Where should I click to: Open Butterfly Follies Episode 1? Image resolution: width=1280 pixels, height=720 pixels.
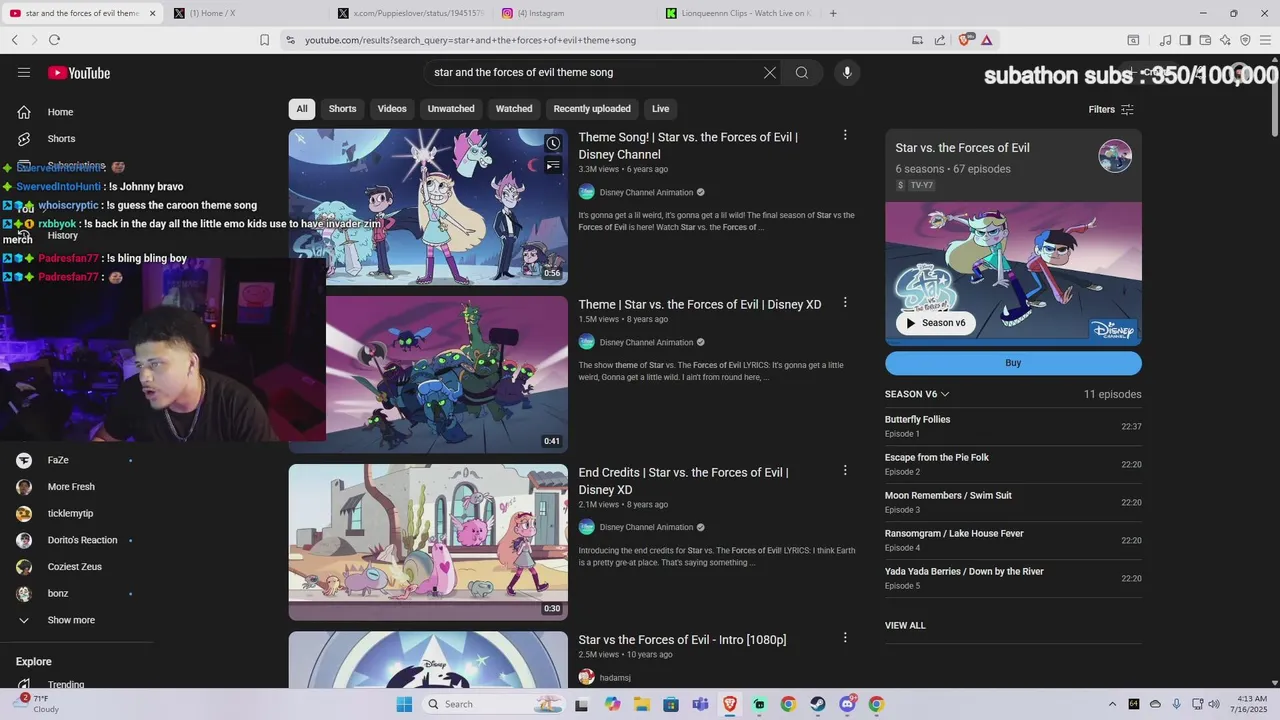click(x=1013, y=426)
